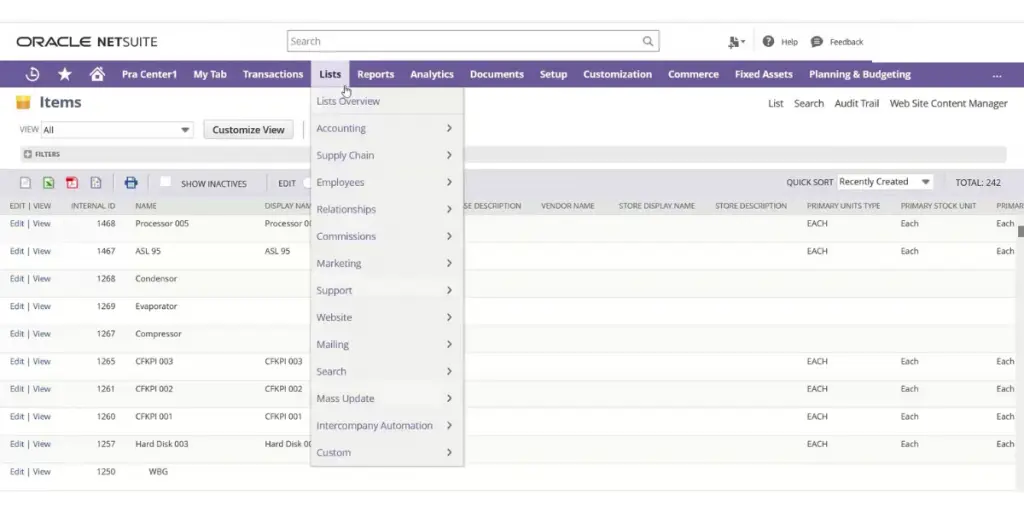The image size is (1024, 512).
Task: Click the Customize View button
Action: (248, 130)
